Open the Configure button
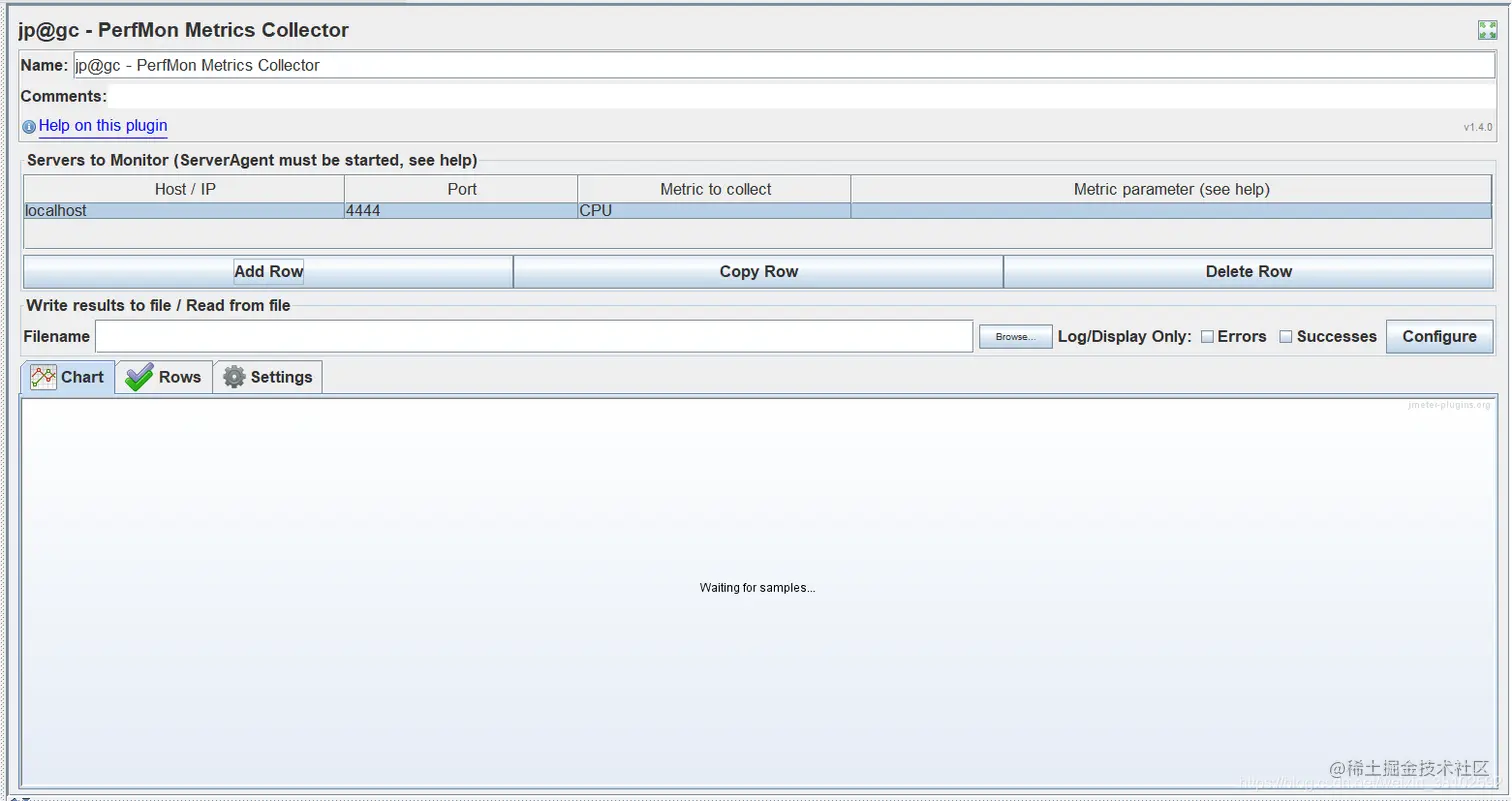This screenshot has height=801, width=1512. [1439, 337]
